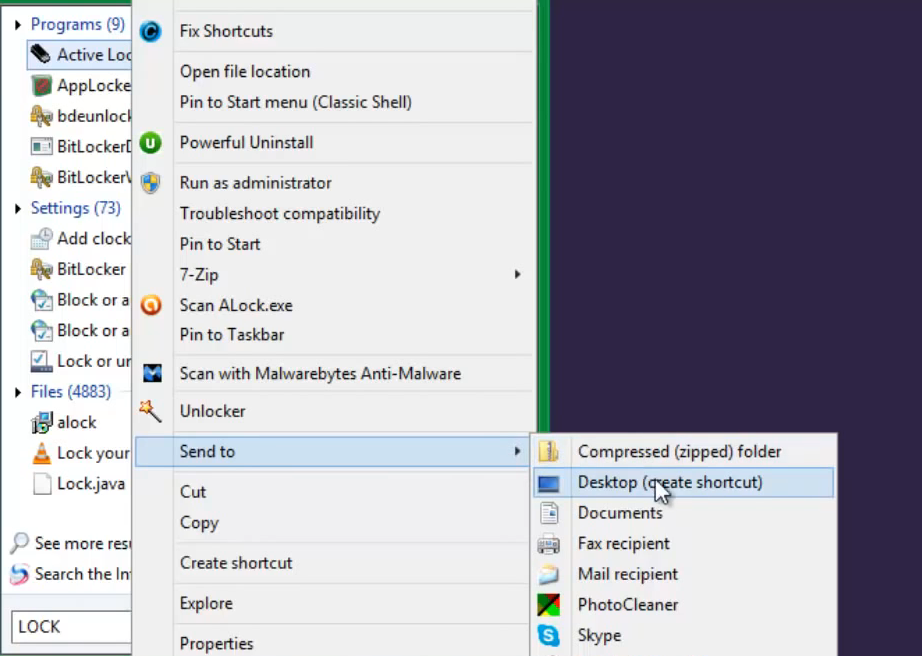The image size is (922, 656).
Task: Click Search the Internet link
Action: click(x=82, y=574)
